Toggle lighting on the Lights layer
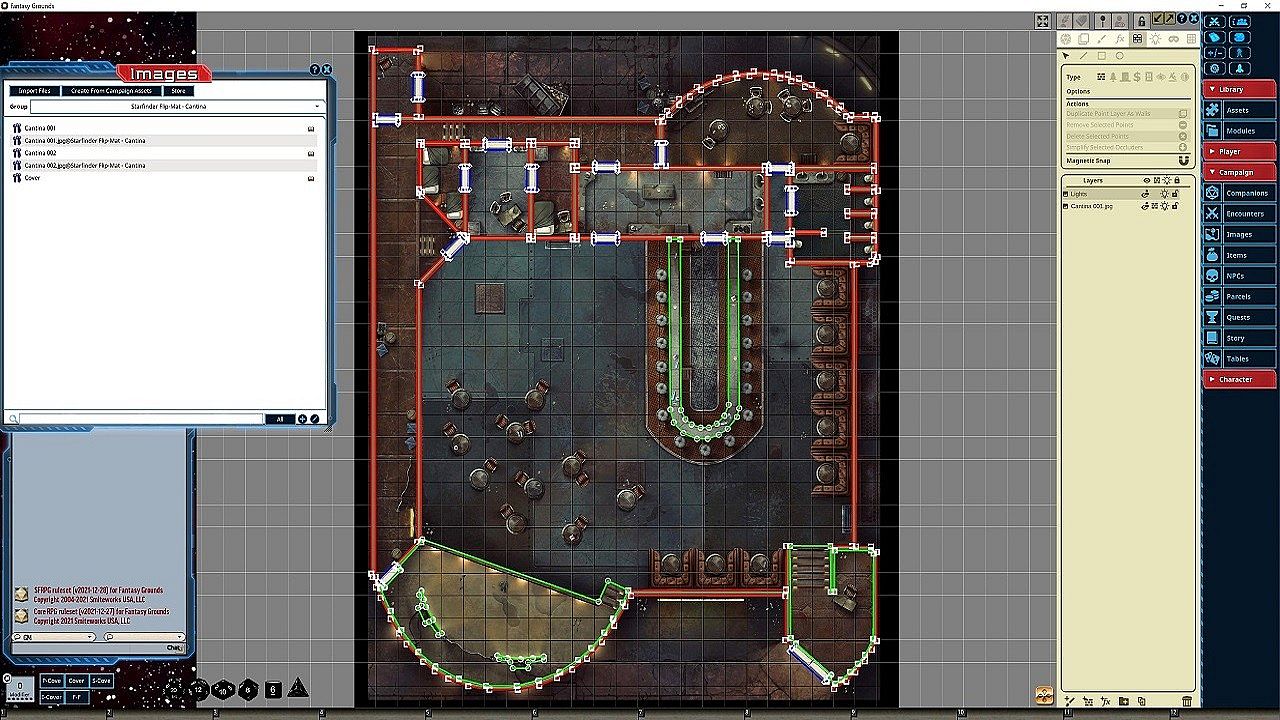This screenshot has width=1280, height=720. pos(1165,193)
